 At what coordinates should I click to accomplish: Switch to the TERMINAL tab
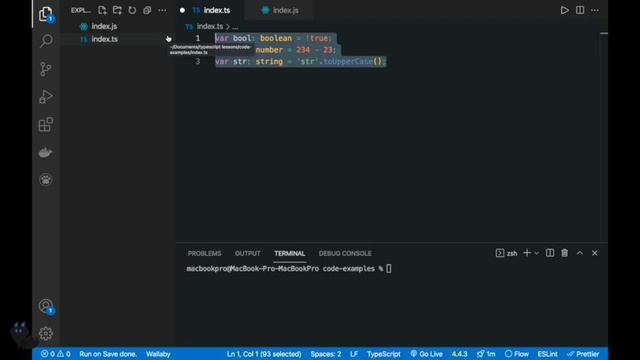[290, 253]
